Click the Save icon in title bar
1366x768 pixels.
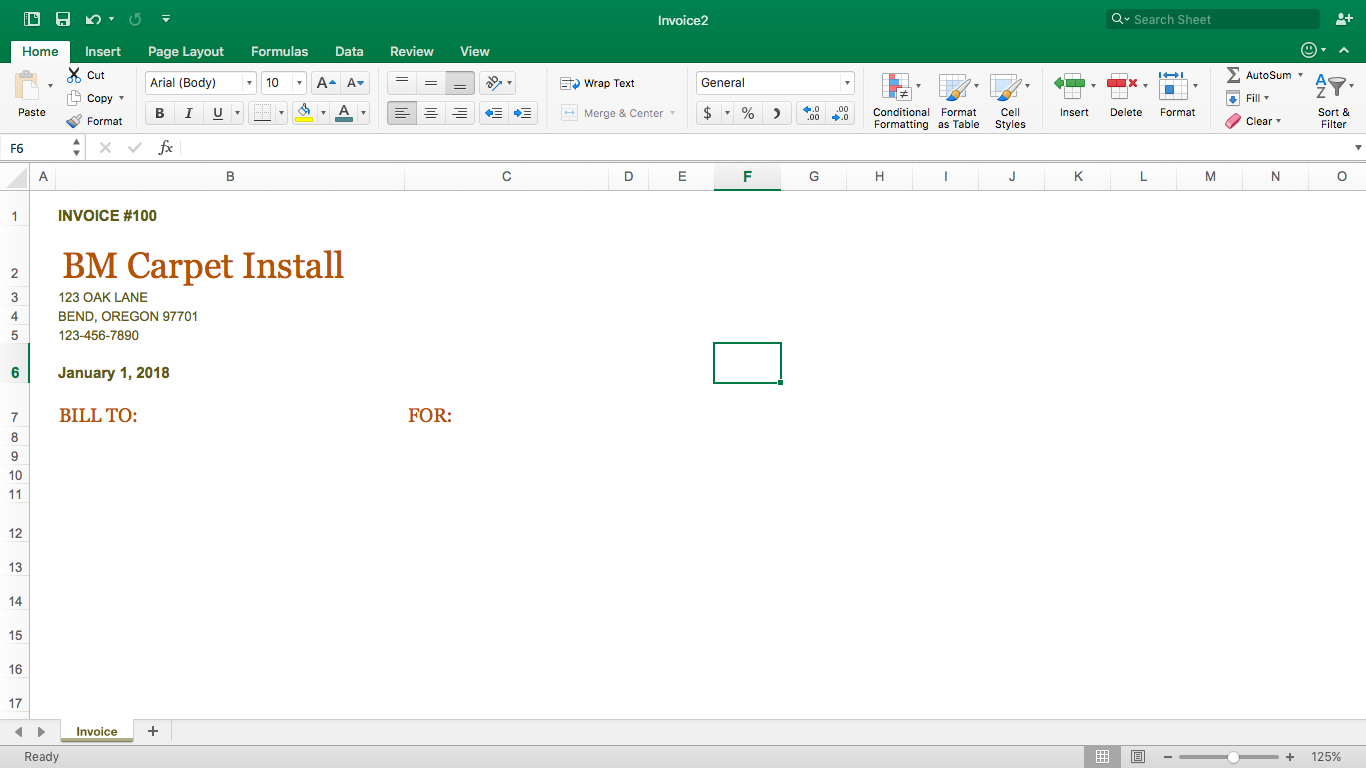(63, 19)
